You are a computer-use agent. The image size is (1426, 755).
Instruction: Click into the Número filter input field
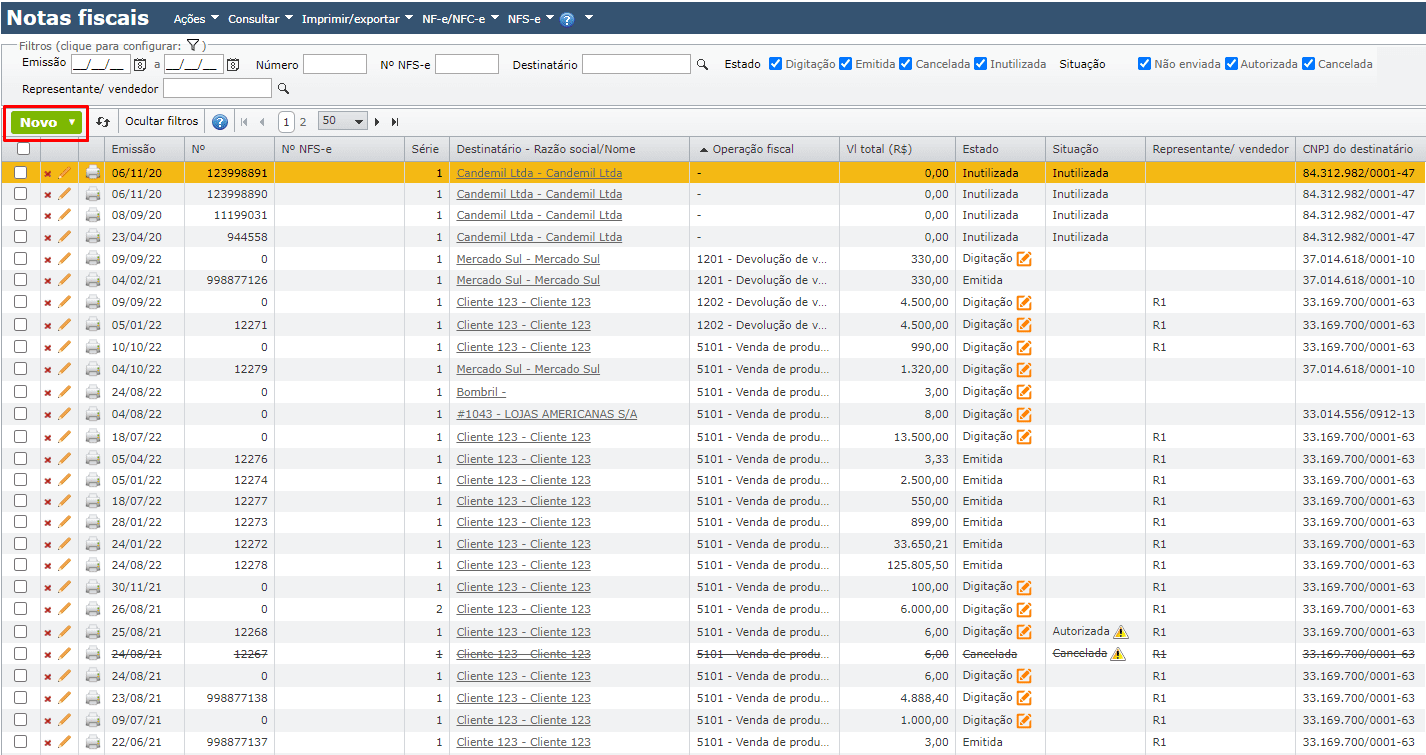pyautogui.click(x=335, y=64)
